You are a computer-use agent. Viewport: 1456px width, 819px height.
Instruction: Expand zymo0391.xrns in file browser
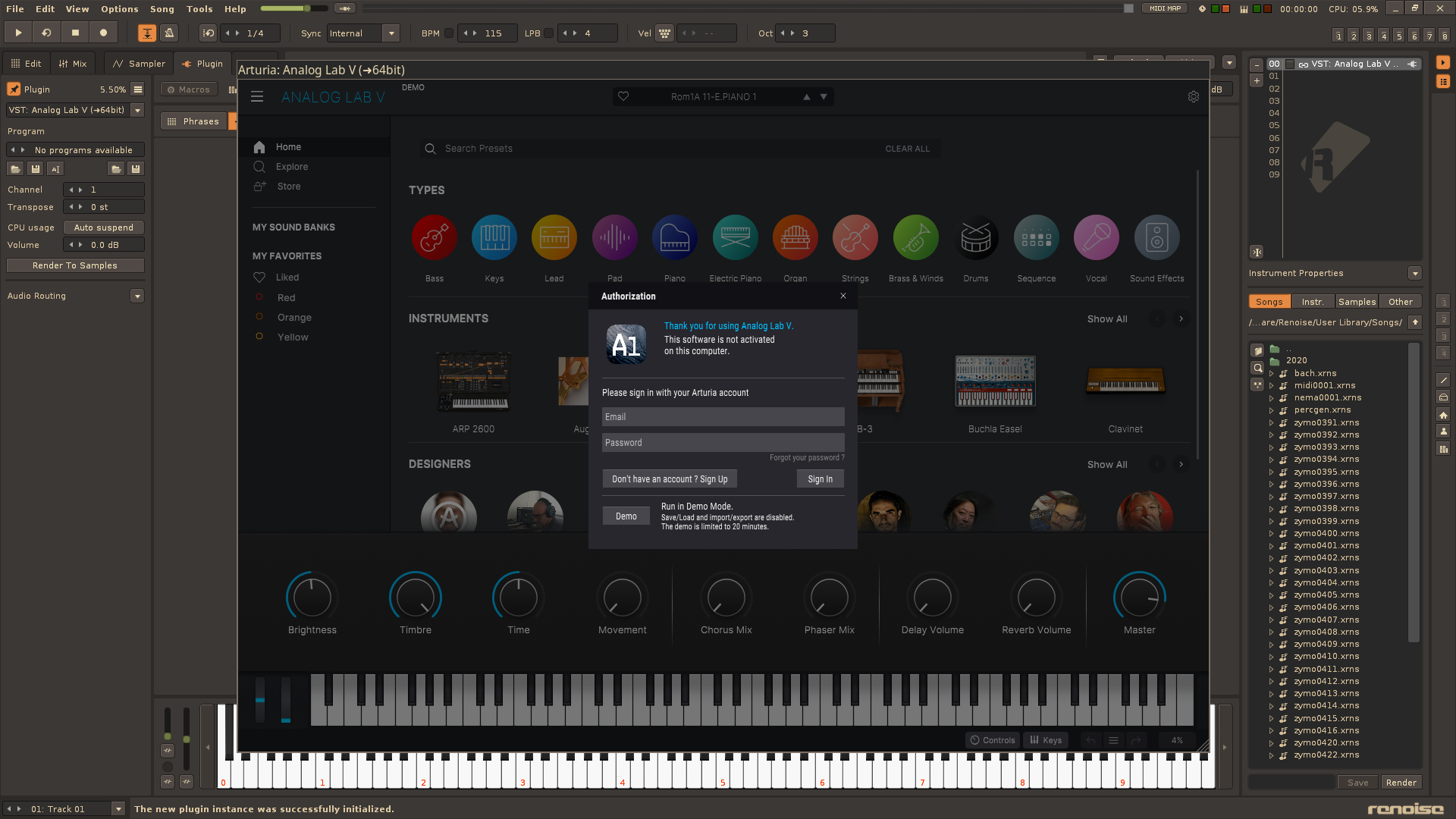coord(1272,423)
